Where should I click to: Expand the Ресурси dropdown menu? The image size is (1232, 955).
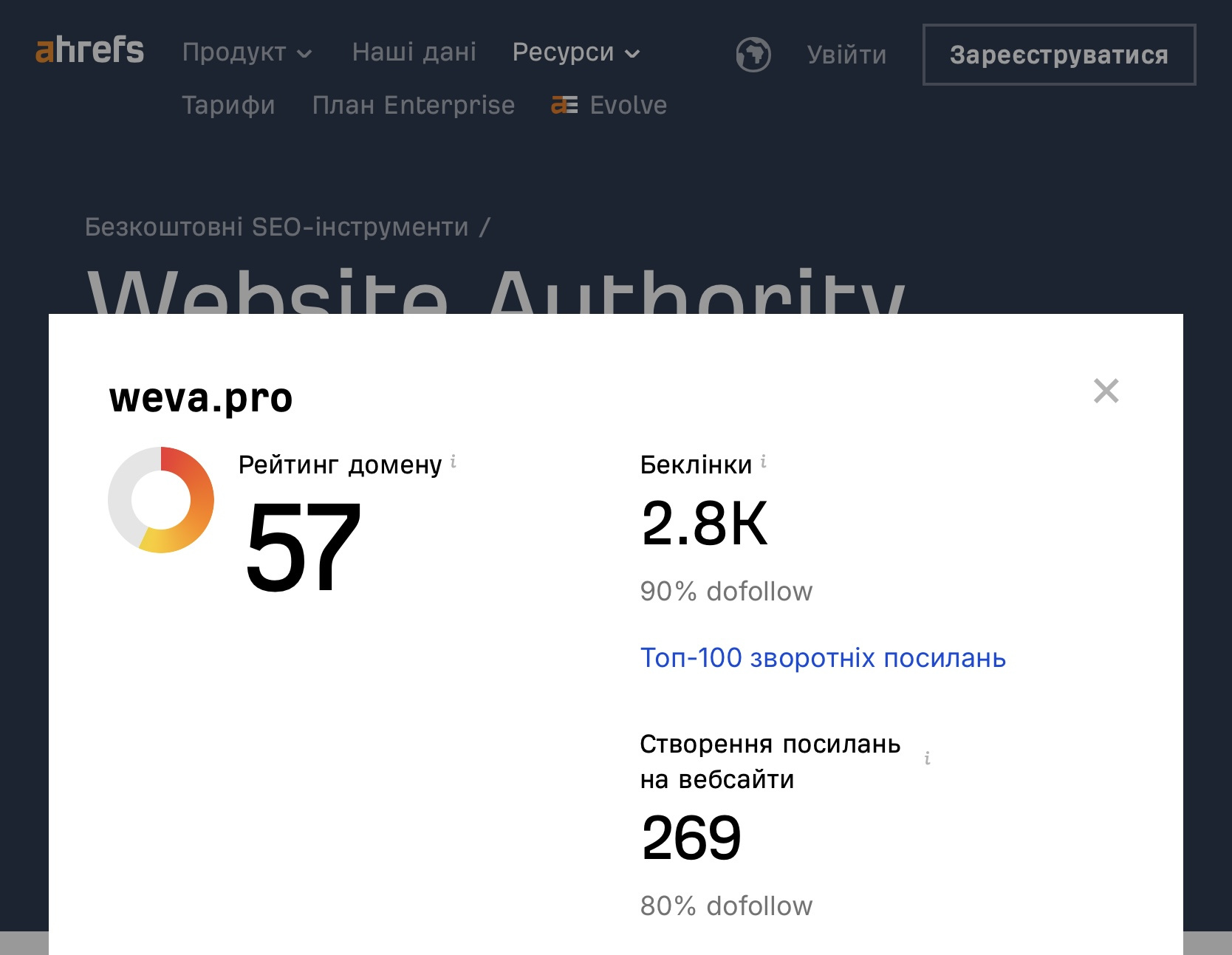[576, 52]
